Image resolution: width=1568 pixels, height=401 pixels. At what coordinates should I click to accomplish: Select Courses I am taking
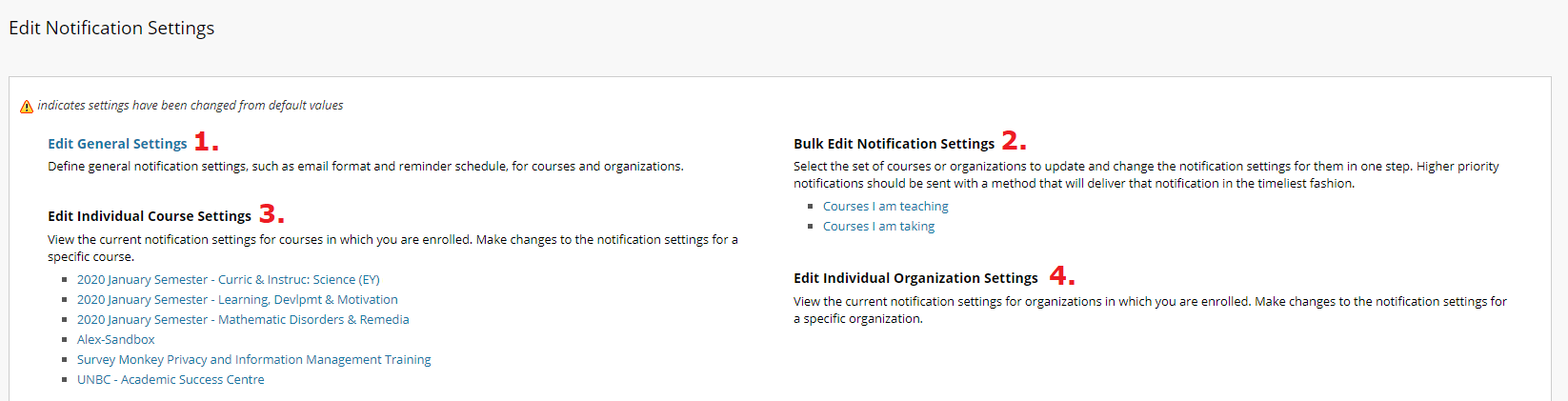click(878, 227)
